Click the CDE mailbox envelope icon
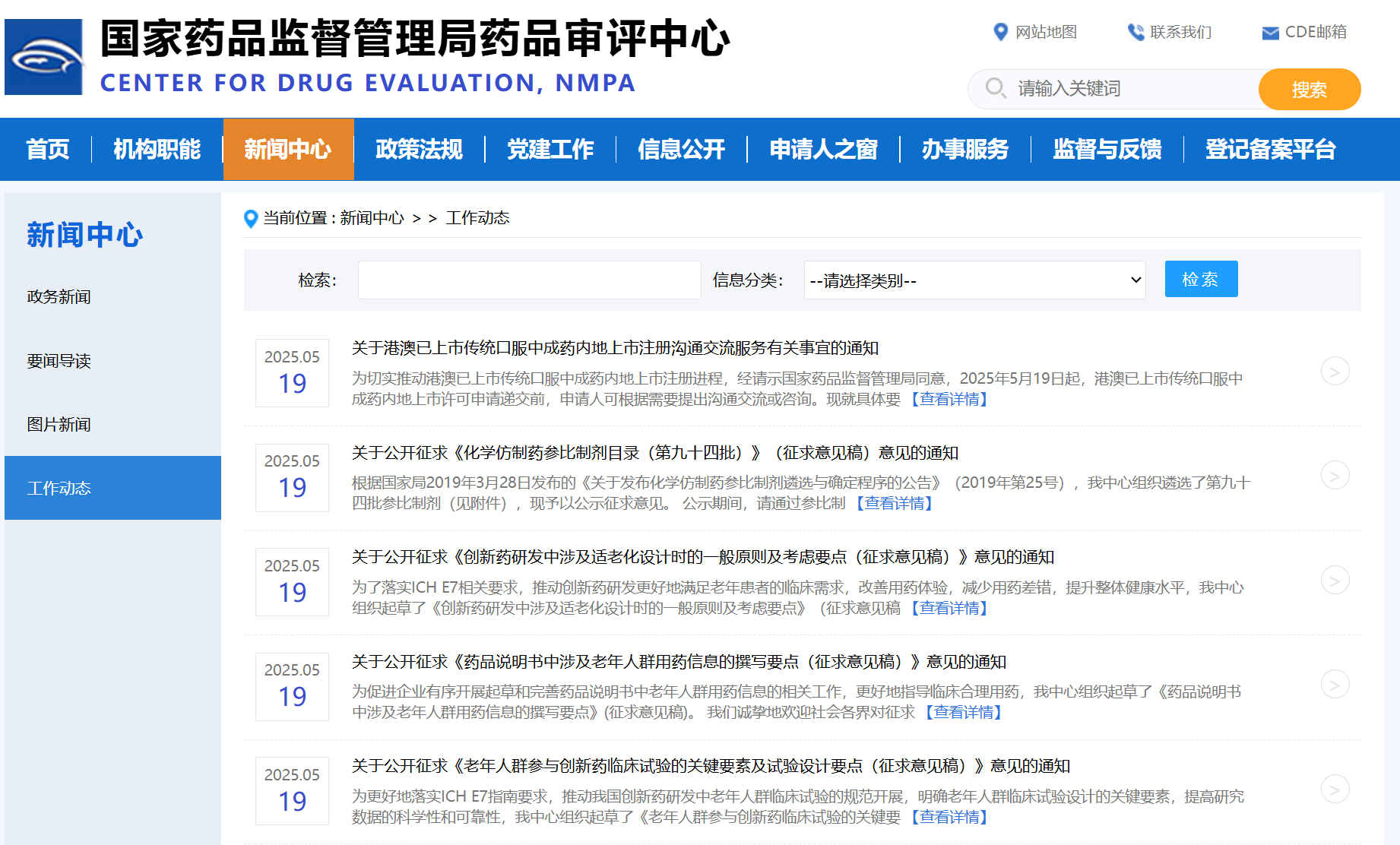 click(1270, 33)
